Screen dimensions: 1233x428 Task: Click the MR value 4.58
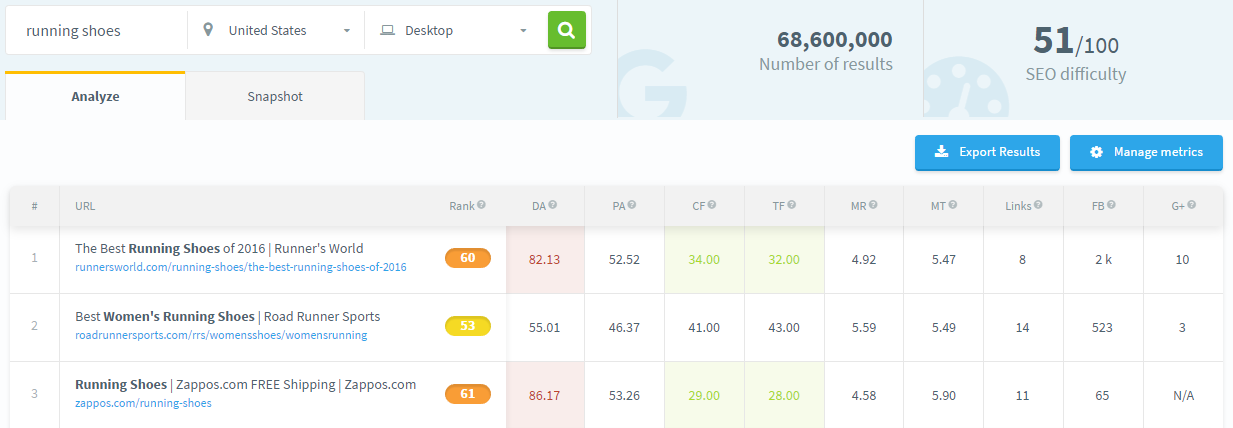[864, 395]
